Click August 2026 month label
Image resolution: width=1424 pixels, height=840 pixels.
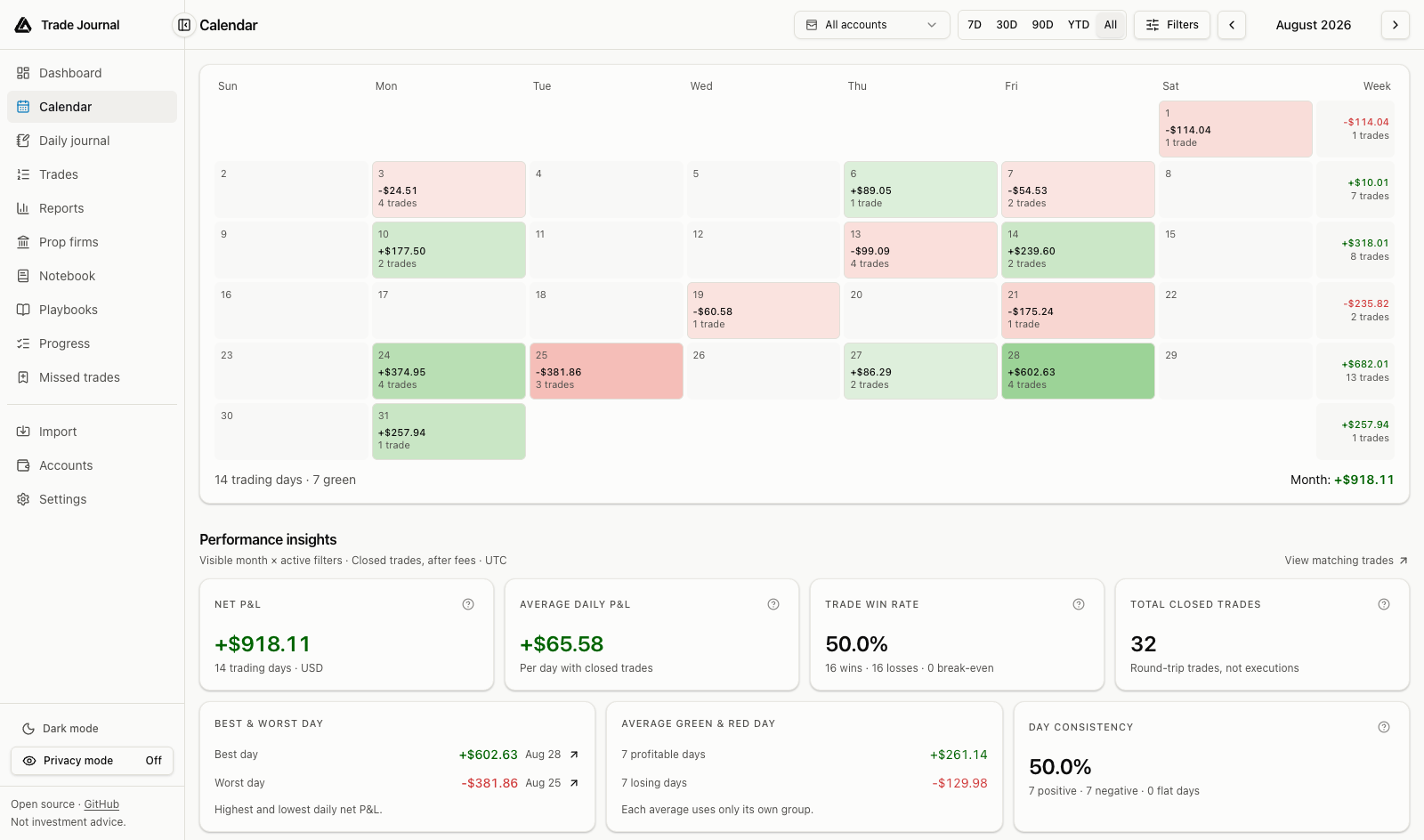1314,25
